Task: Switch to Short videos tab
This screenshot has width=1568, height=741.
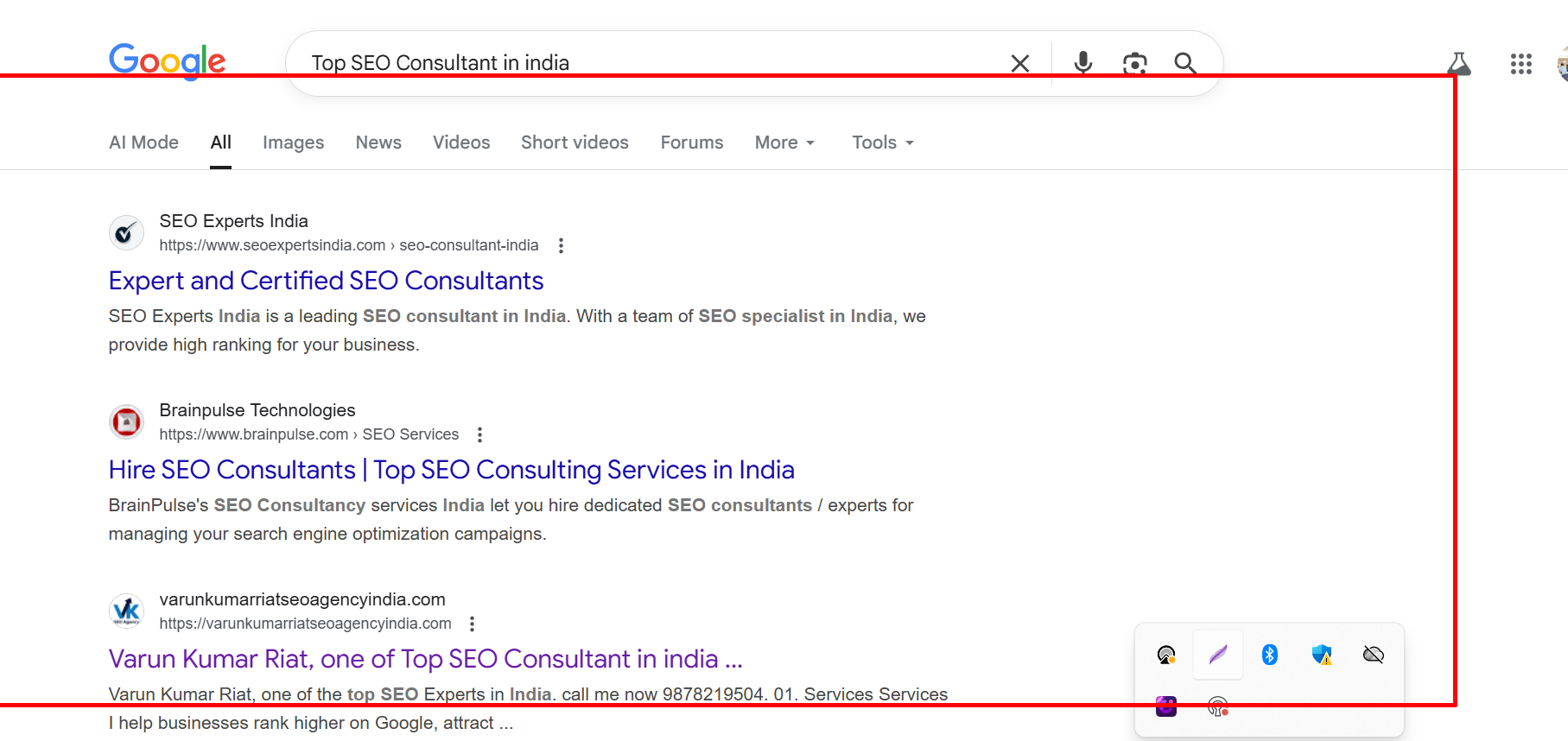Action: point(575,142)
